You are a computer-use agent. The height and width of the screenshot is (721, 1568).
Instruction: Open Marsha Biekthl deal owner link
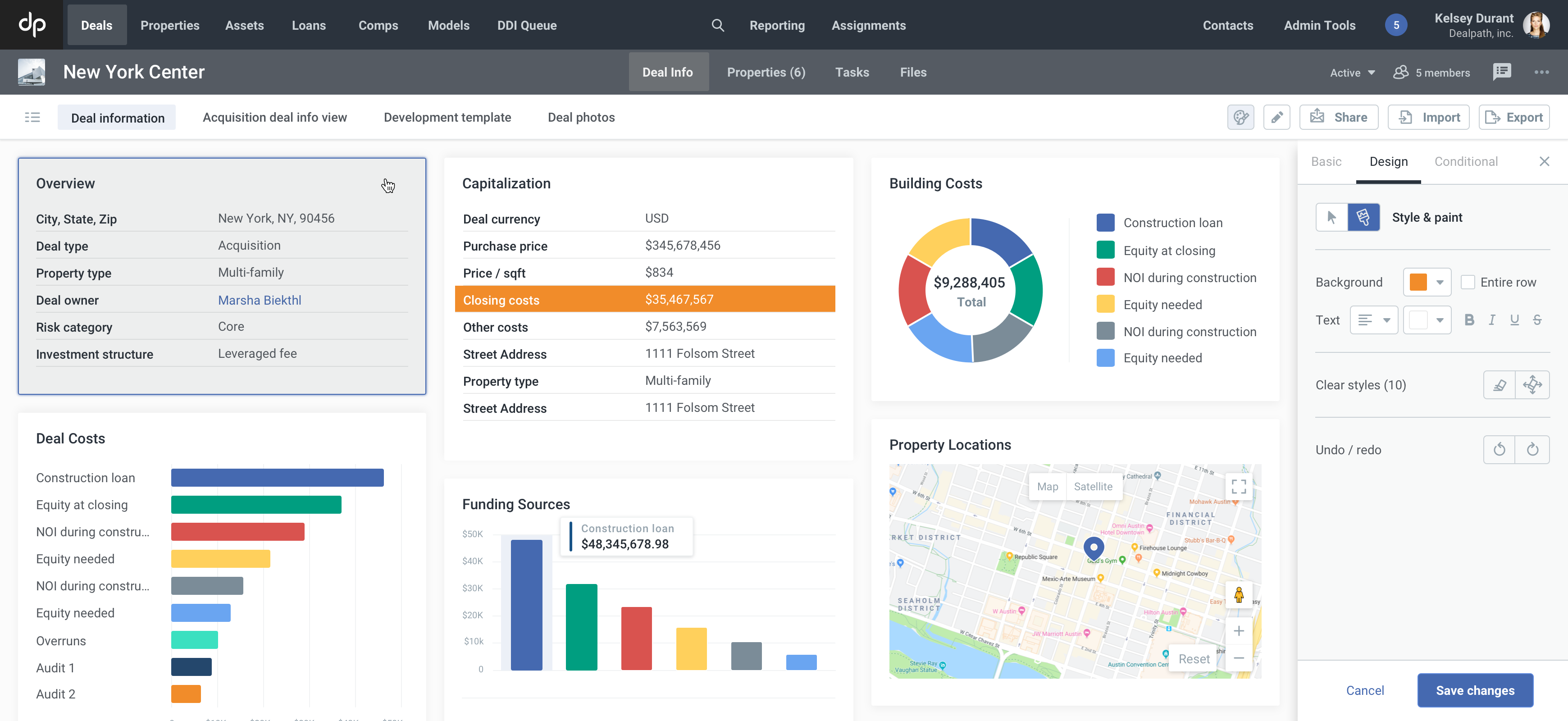click(259, 300)
